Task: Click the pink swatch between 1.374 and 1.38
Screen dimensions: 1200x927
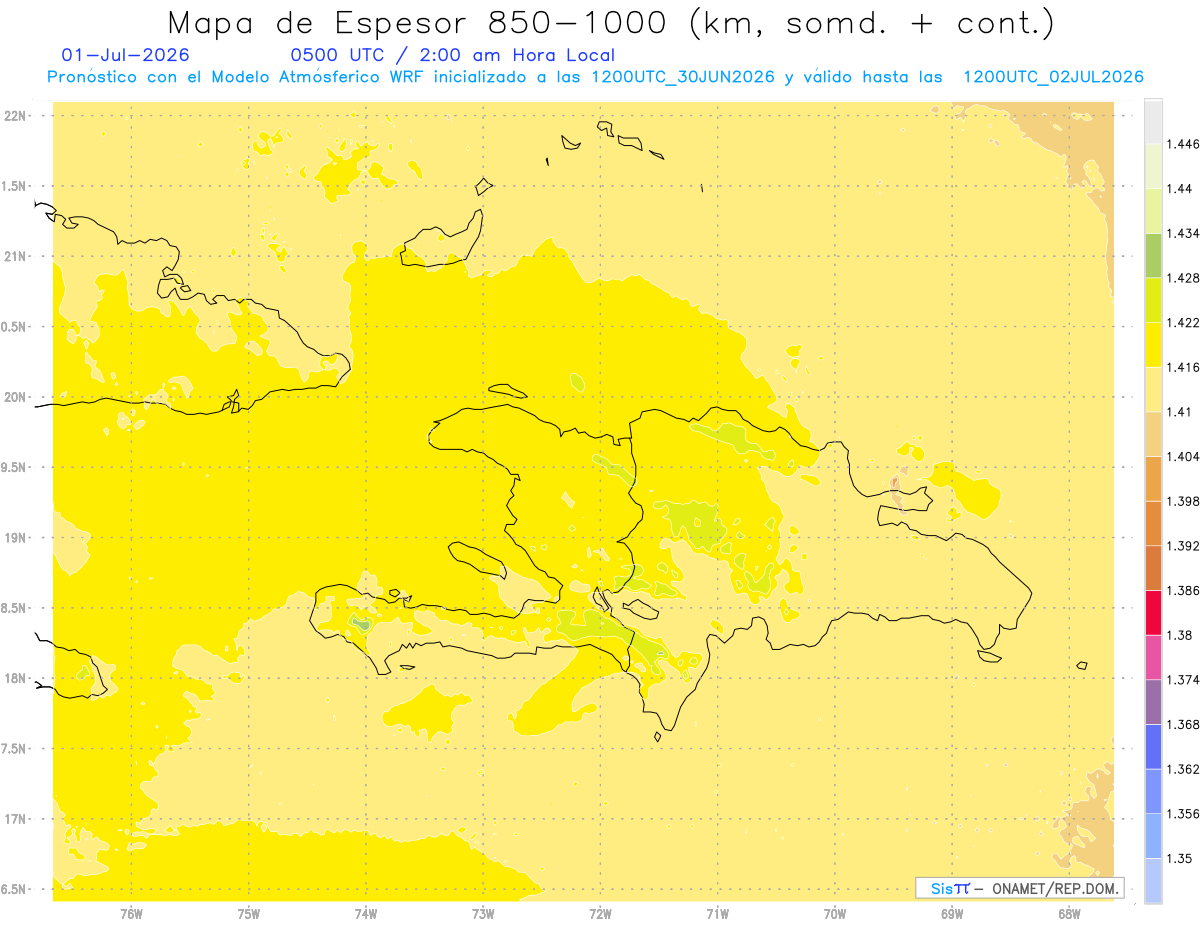Action: (1154, 657)
